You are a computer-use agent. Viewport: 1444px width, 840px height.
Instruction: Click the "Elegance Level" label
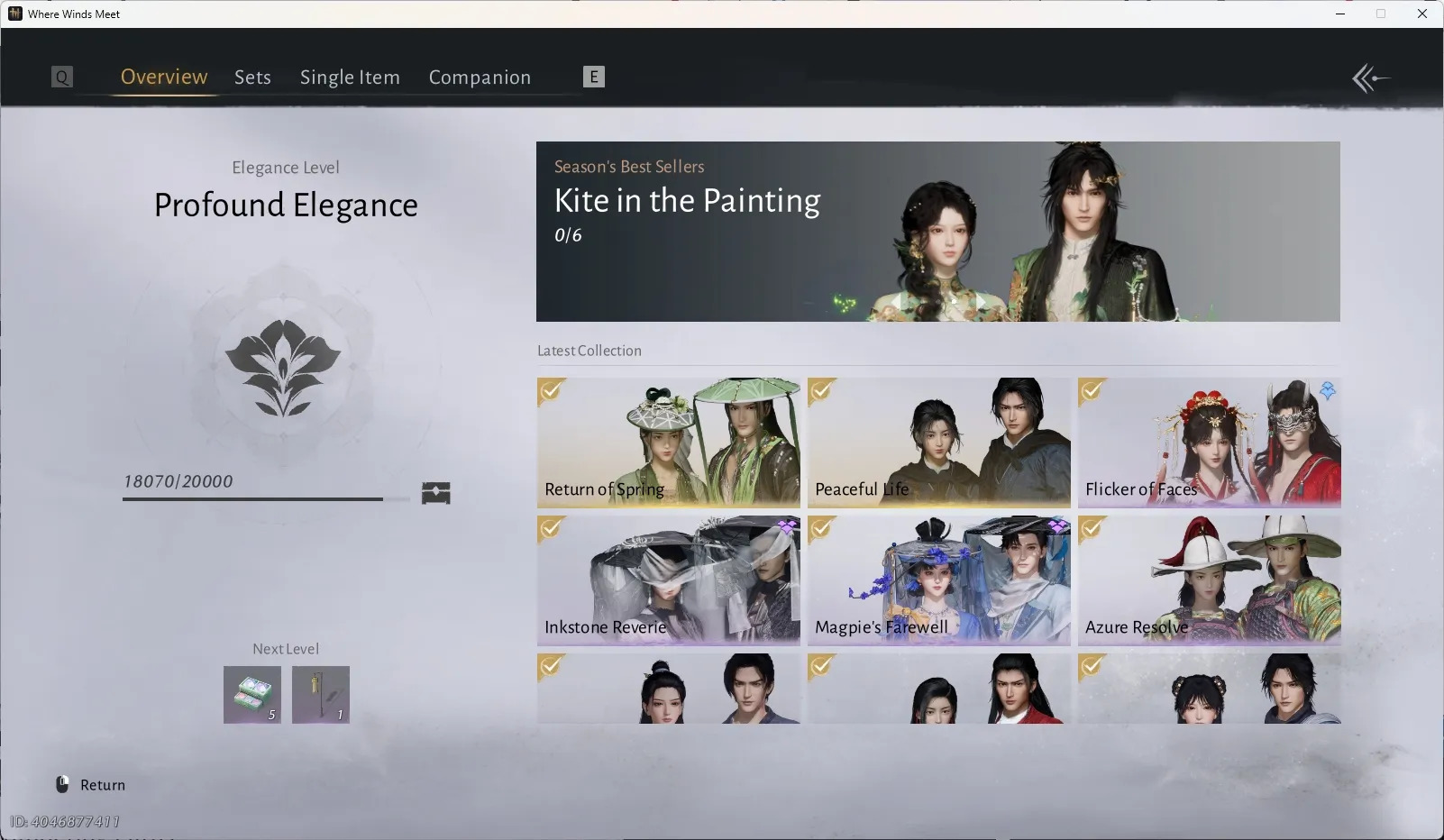click(x=286, y=168)
